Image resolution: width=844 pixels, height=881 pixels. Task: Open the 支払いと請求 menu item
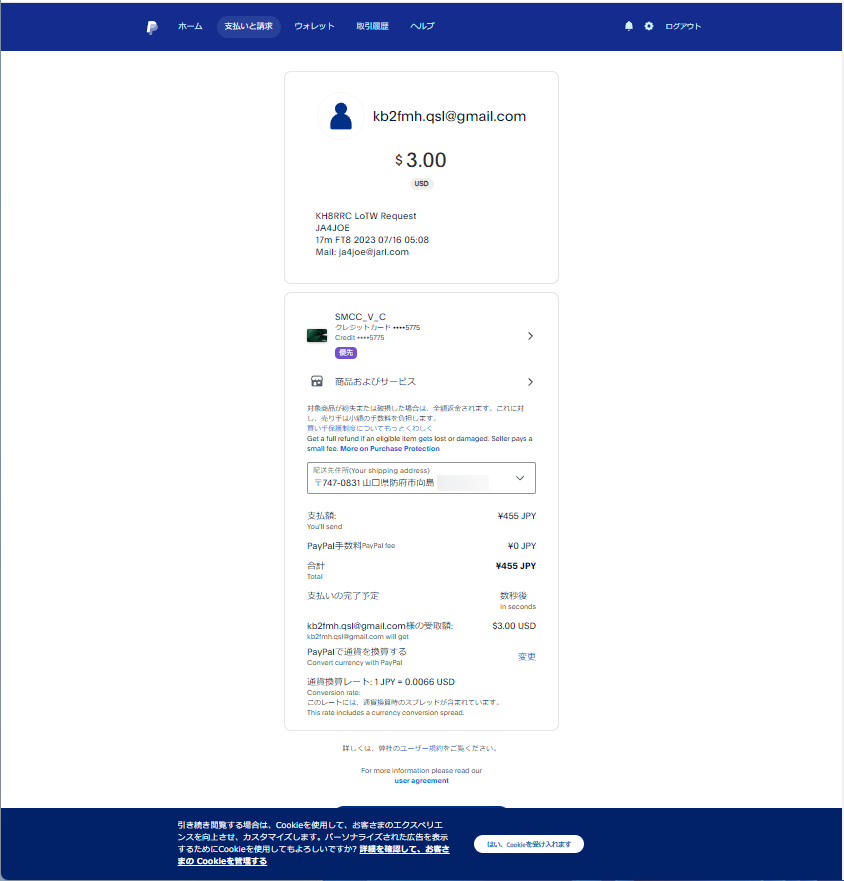click(248, 26)
